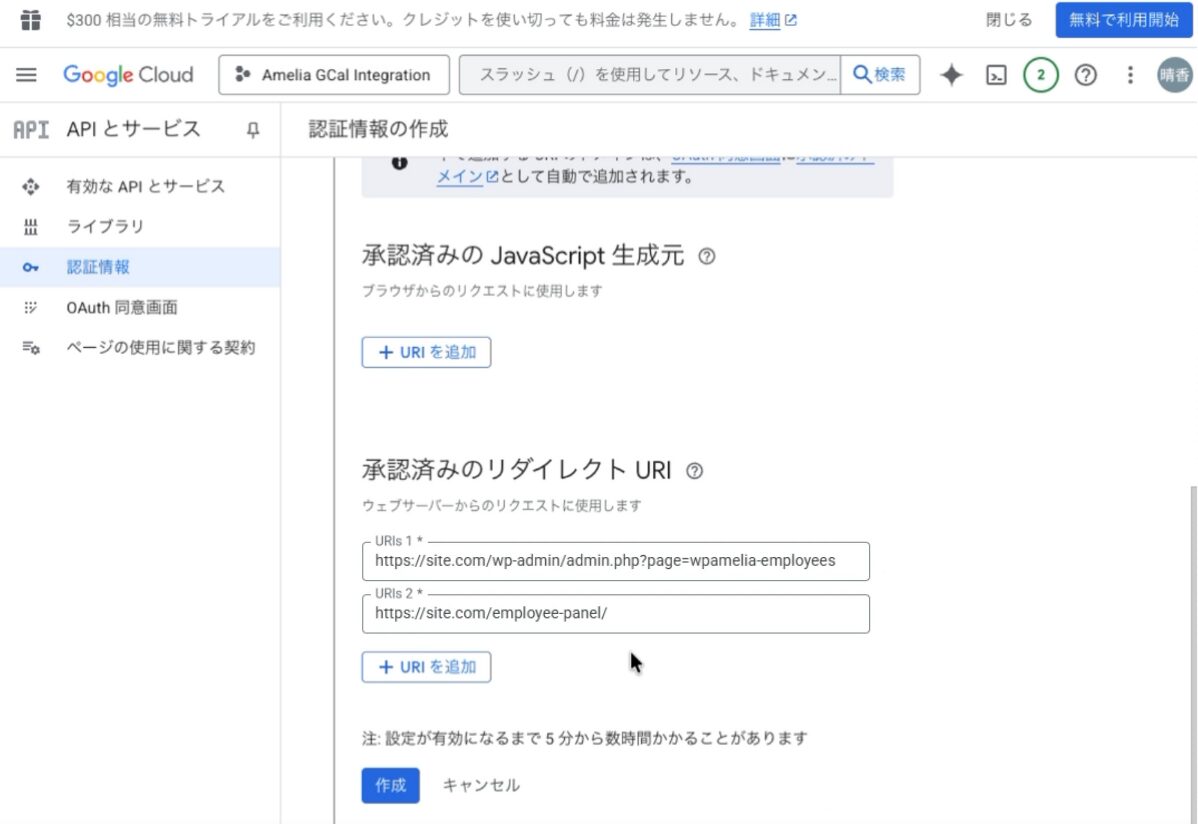Click the user account avatar

click(1174, 75)
